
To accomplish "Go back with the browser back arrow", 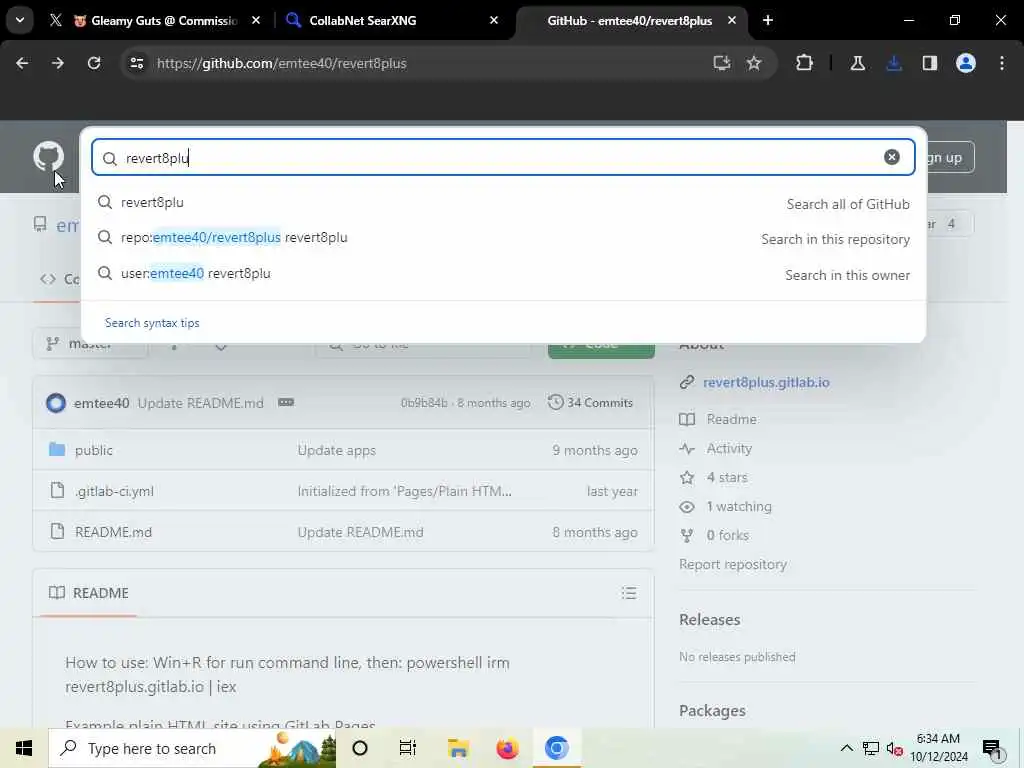I will point(22,63).
